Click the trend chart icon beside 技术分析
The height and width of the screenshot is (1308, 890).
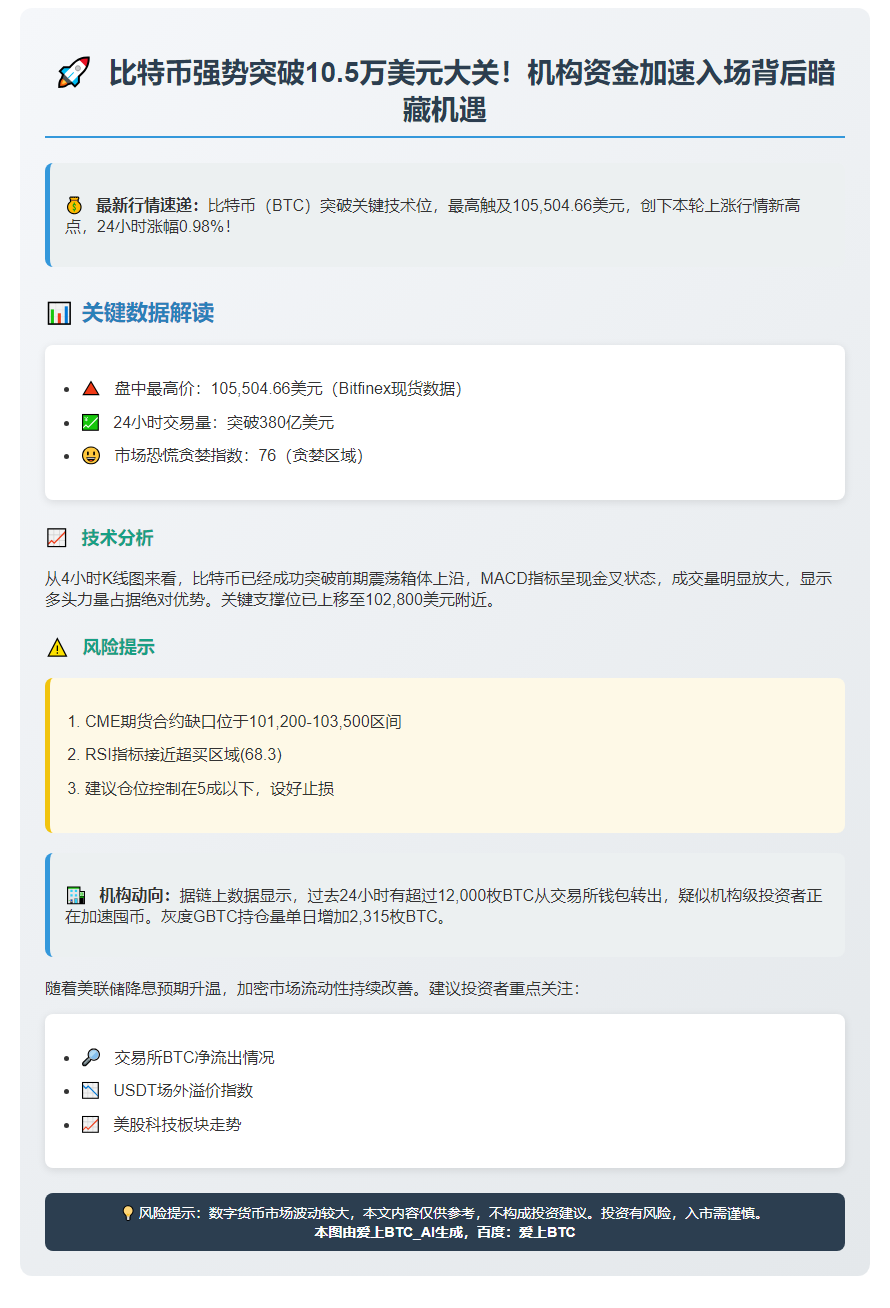[x=57, y=538]
